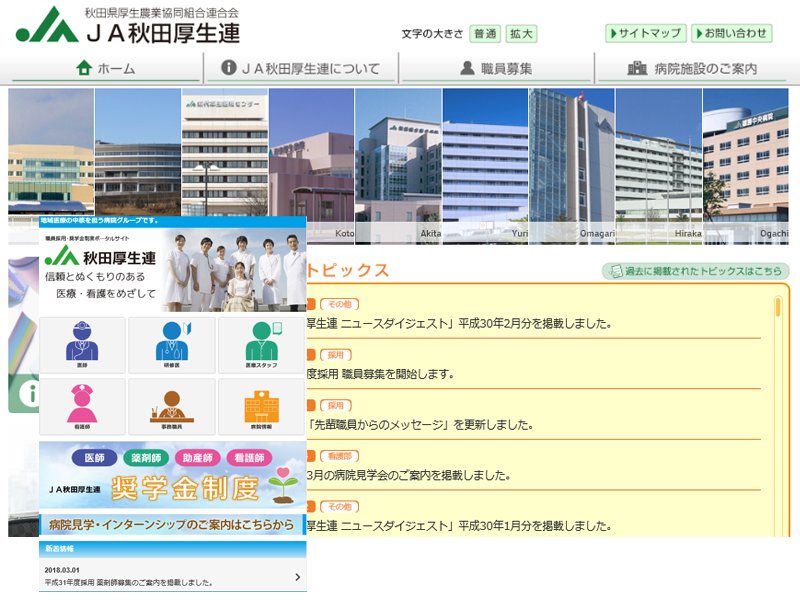This screenshot has height=600, width=800.
Task: Select the Akita hospital photo
Action: tap(398, 166)
